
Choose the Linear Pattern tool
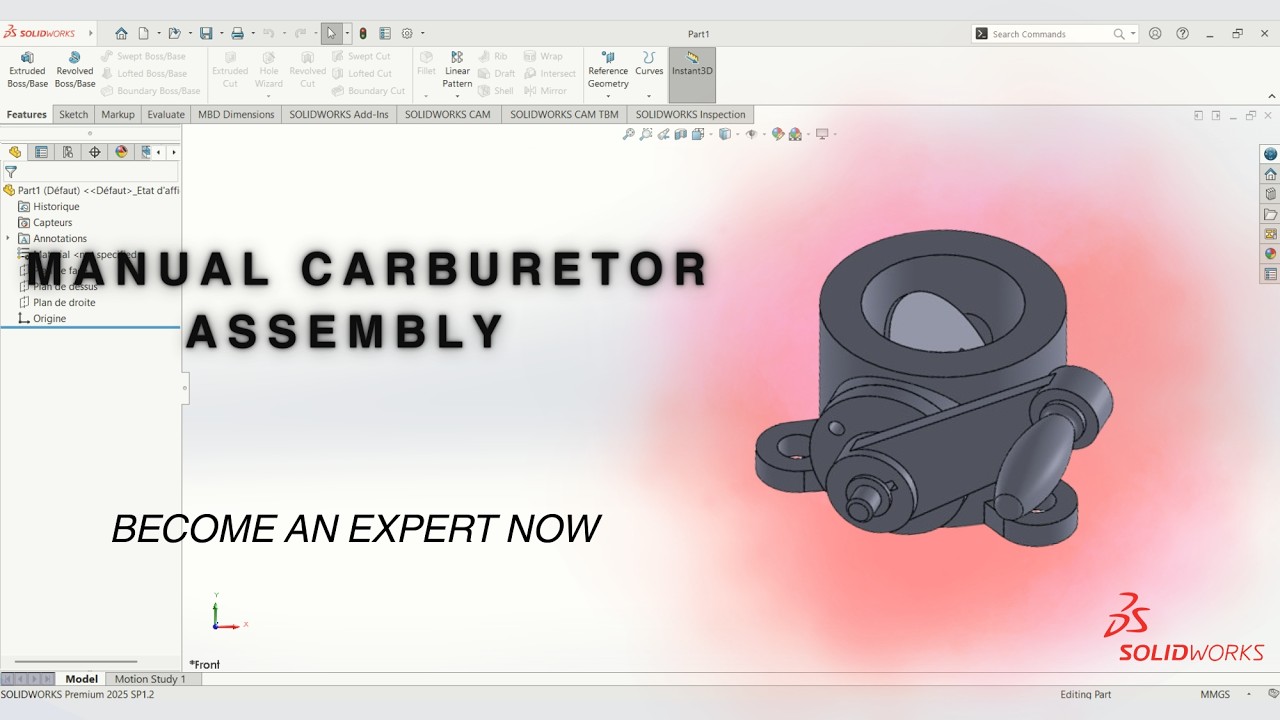coord(457,70)
